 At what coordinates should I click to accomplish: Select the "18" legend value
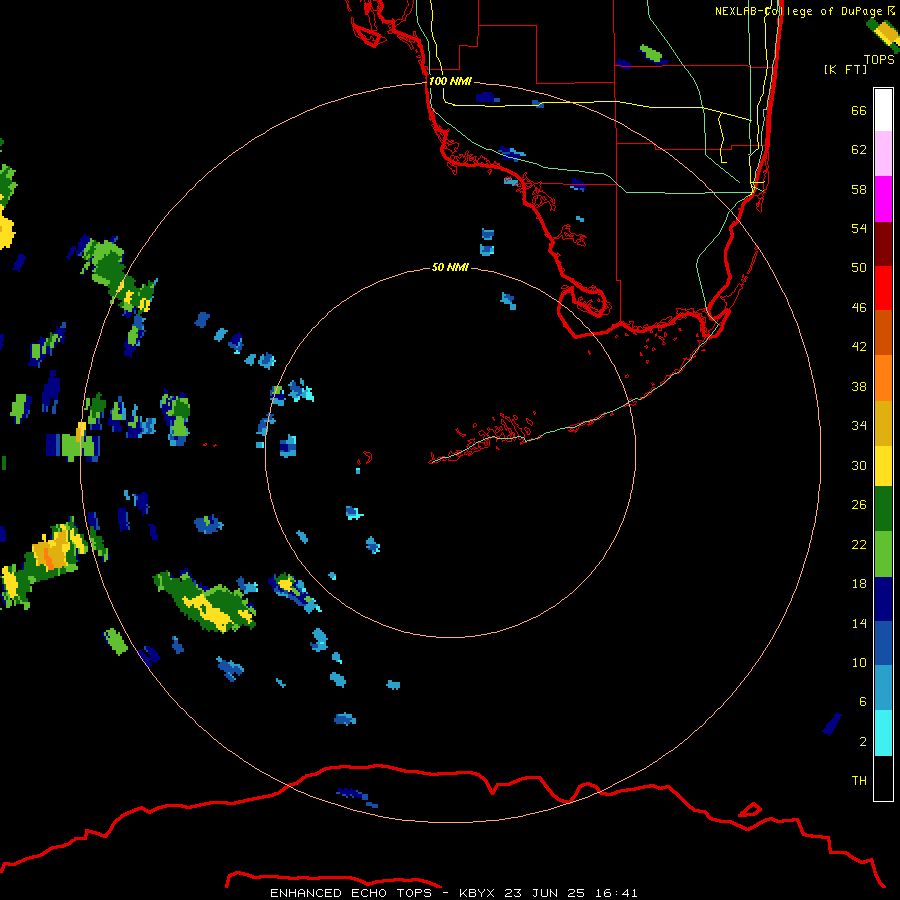point(859,584)
